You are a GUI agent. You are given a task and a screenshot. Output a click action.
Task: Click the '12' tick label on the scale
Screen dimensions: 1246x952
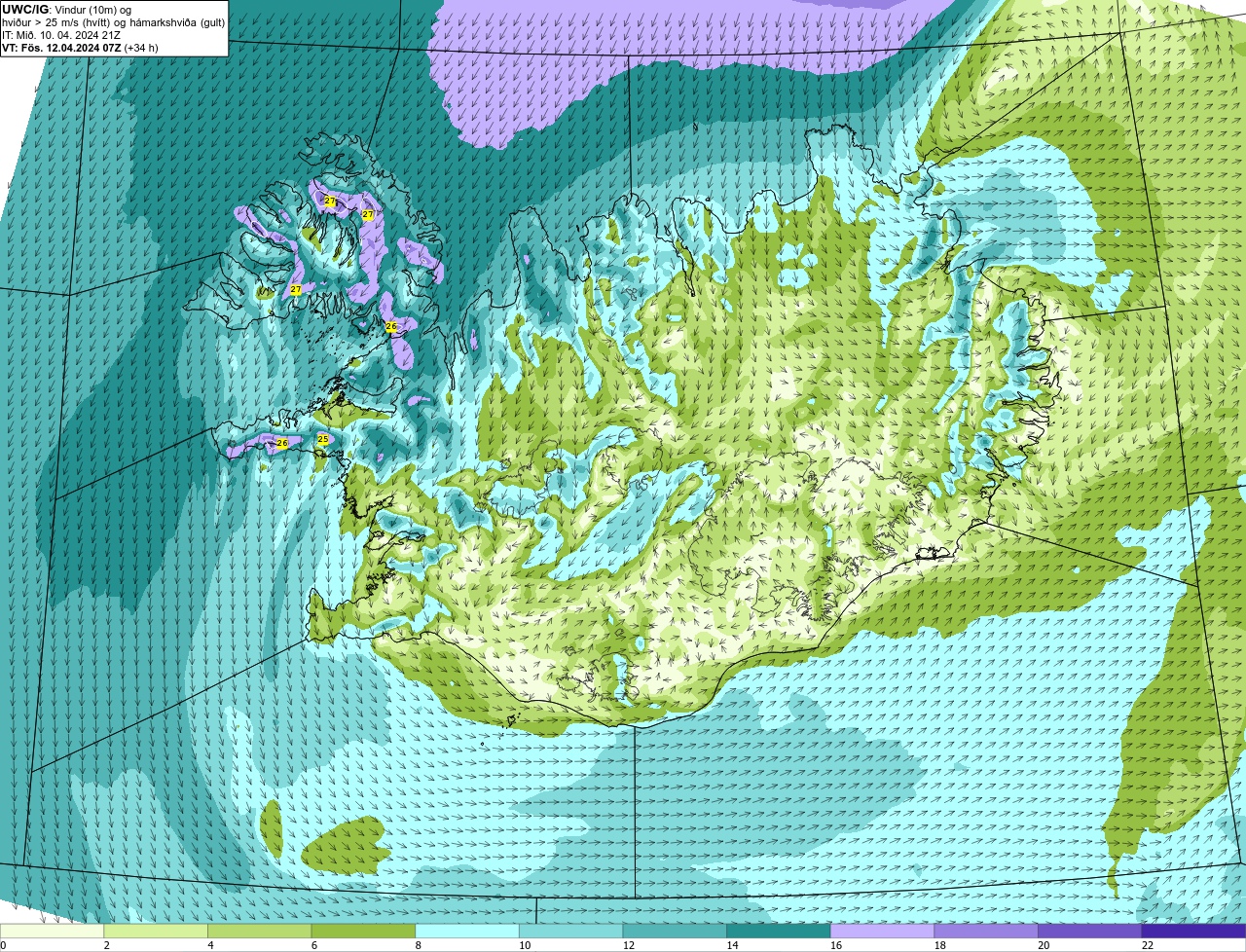(x=629, y=945)
